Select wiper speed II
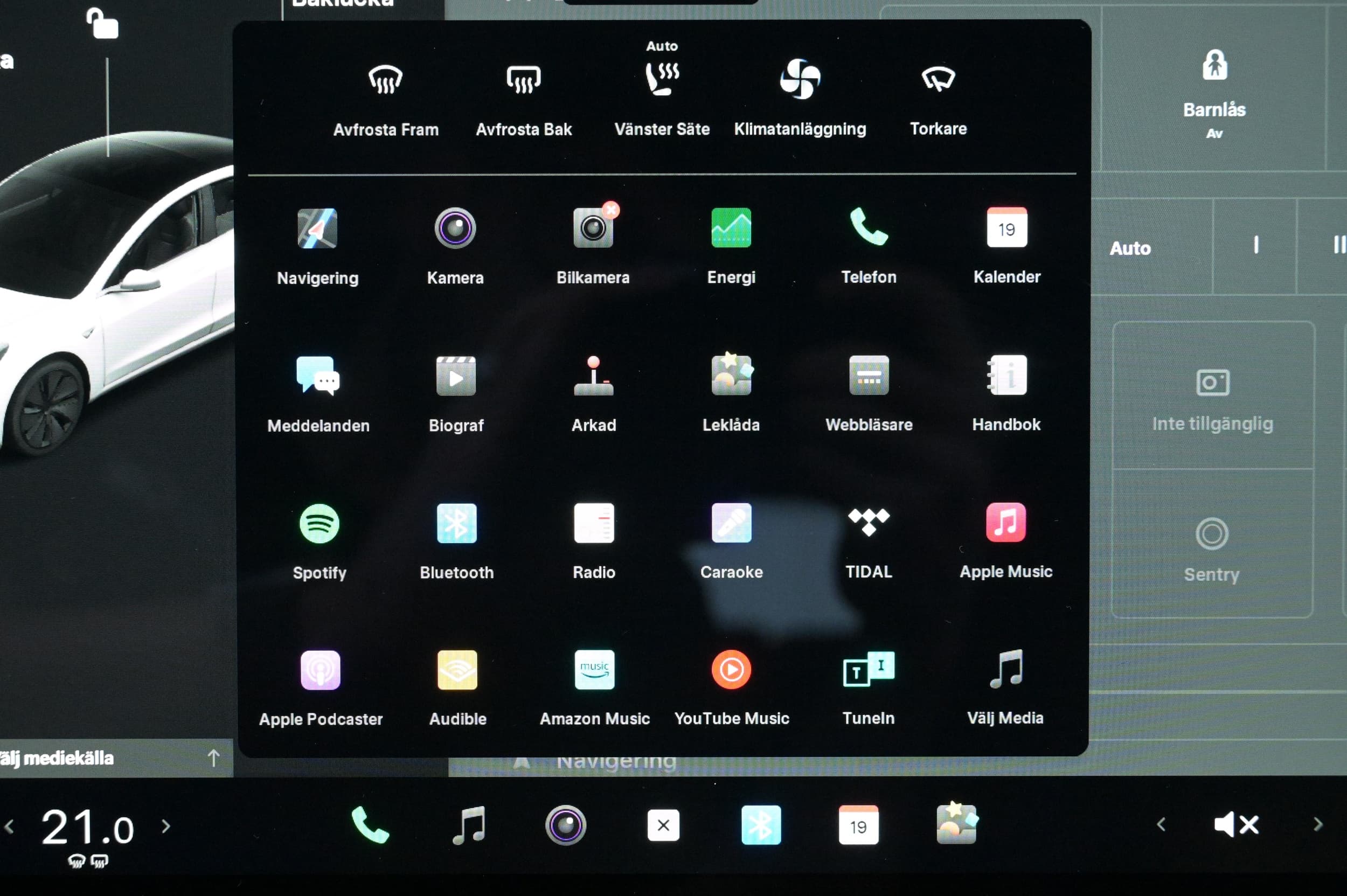 (x=1339, y=245)
